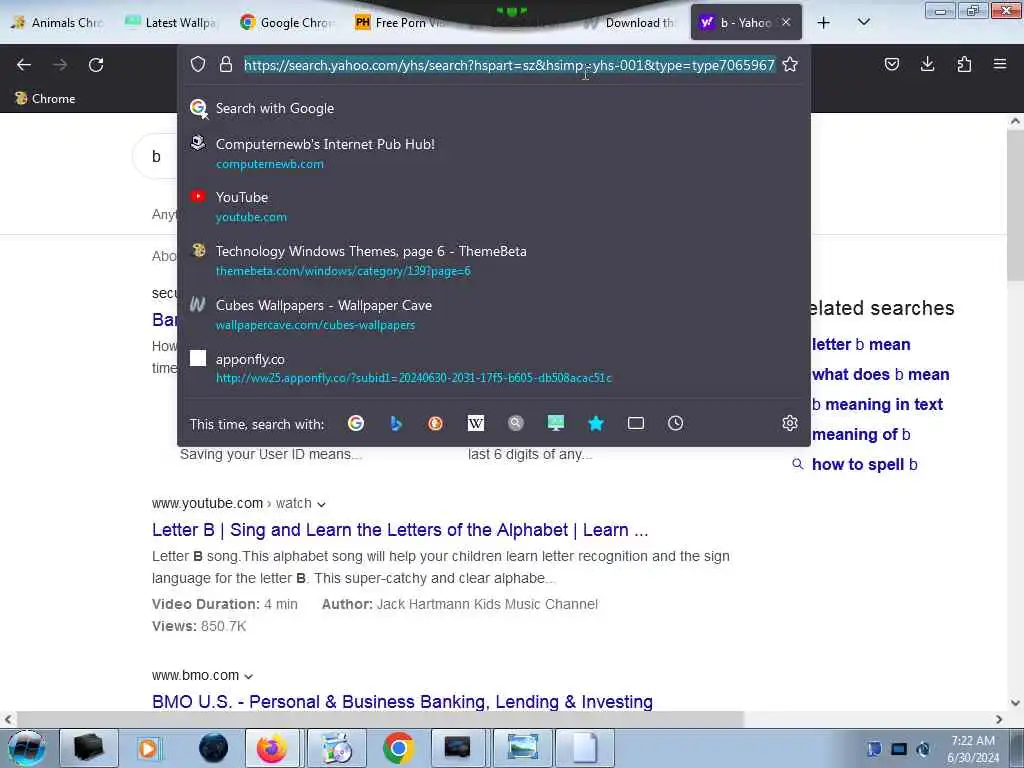List all tabs dropdown arrow
1024x768 pixels.
pos(863,23)
